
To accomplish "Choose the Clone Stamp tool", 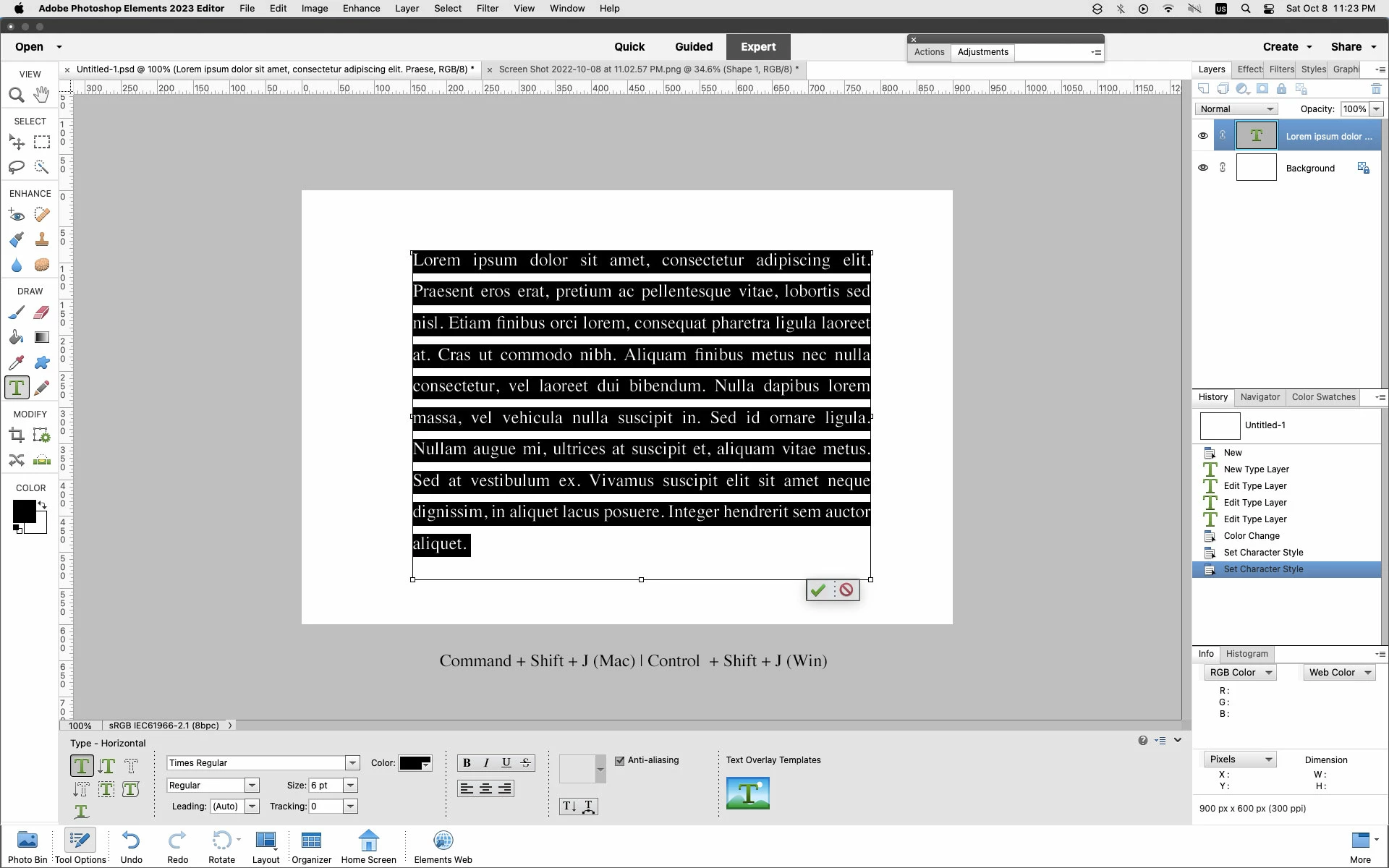I will pyautogui.click(x=41, y=239).
